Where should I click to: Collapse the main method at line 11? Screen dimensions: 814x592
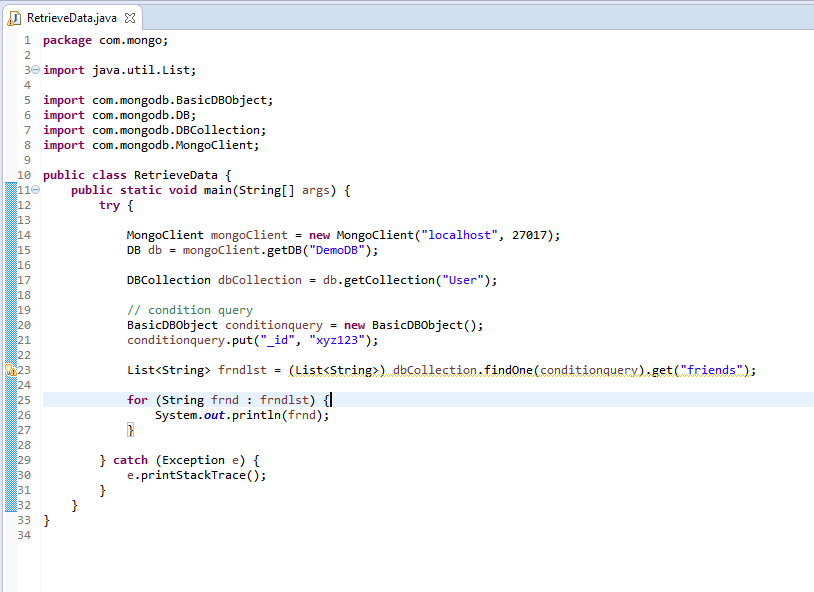[35, 190]
